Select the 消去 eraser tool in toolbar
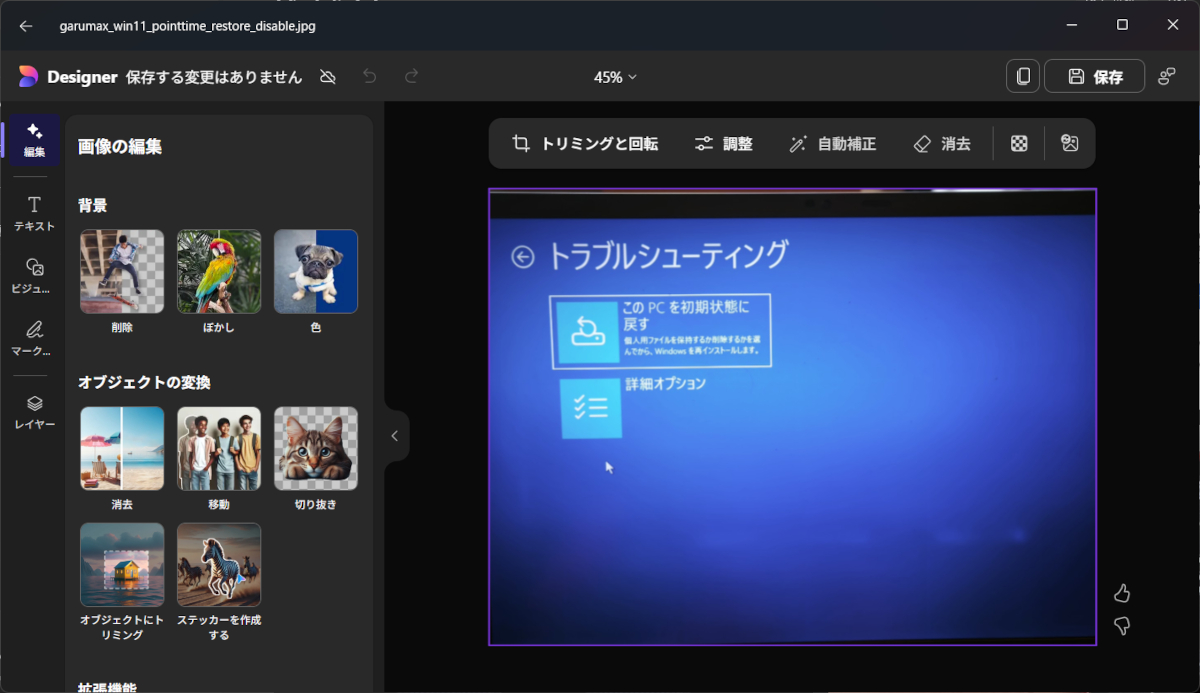 tap(942, 143)
